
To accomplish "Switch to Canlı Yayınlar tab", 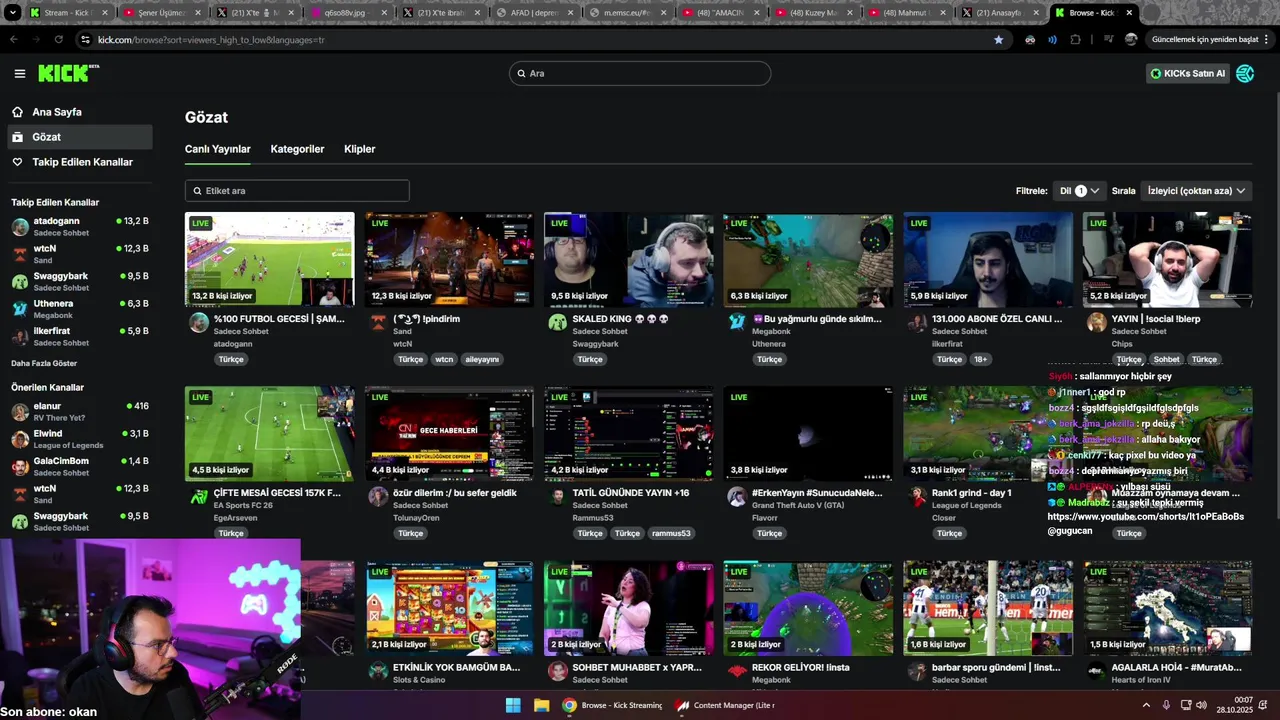I will (218, 149).
